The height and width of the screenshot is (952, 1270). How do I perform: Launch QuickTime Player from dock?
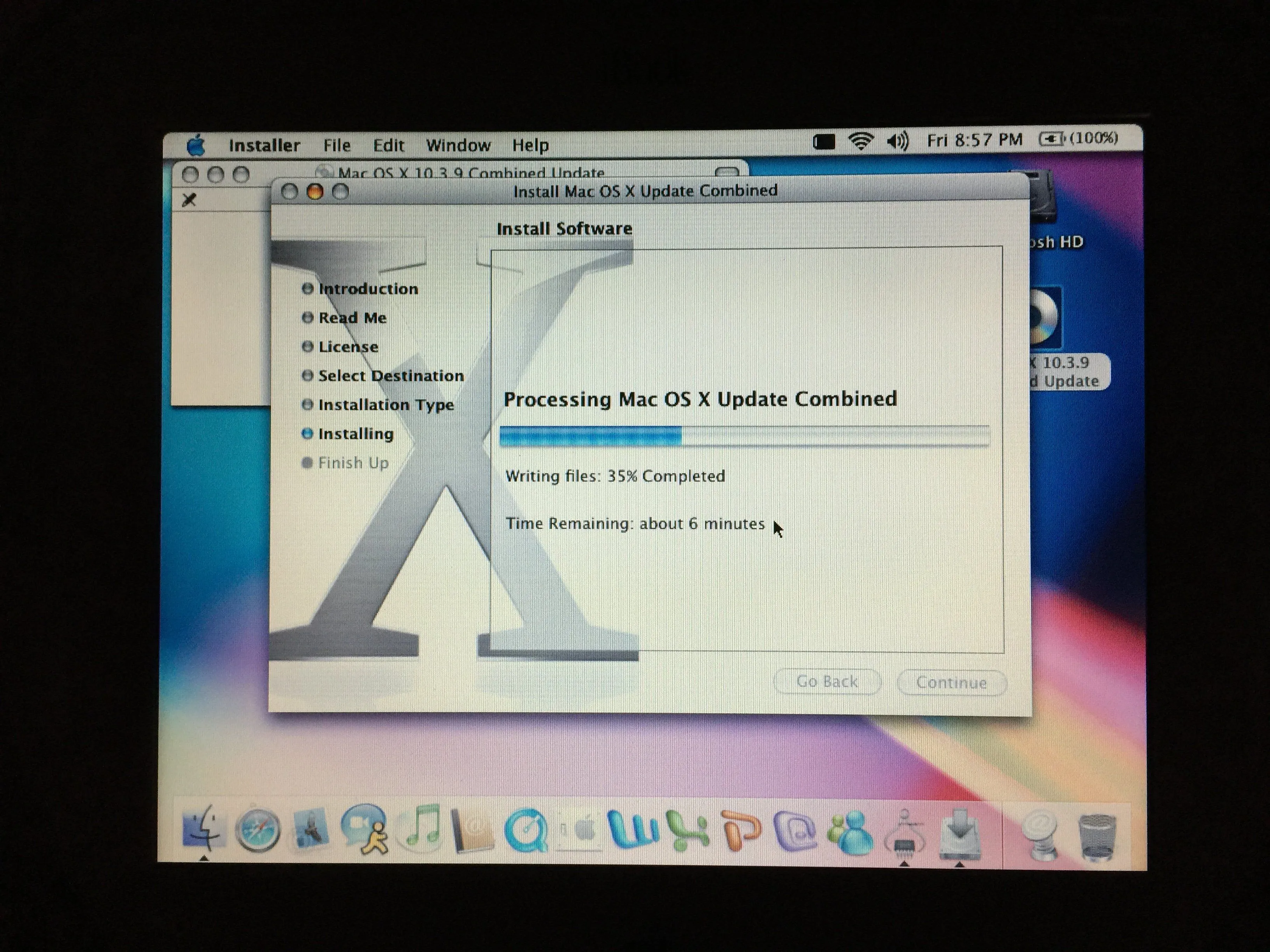click(525, 831)
